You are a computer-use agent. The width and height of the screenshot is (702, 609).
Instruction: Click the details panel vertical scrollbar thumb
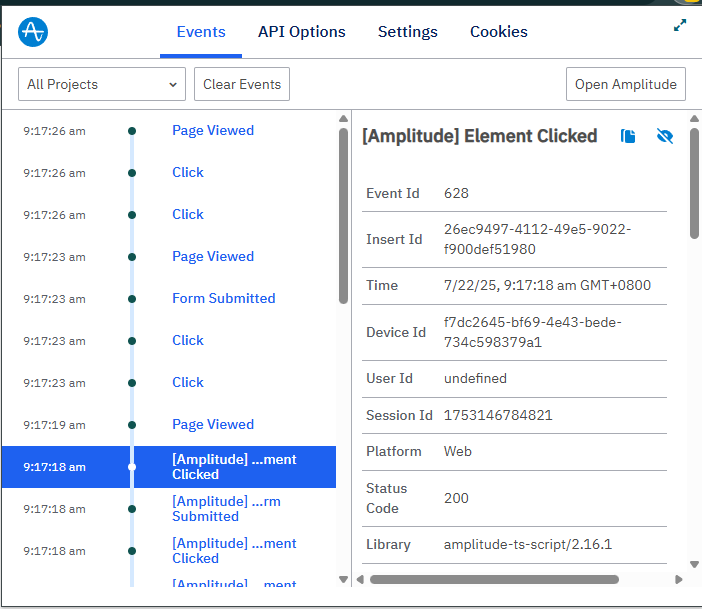click(694, 184)
